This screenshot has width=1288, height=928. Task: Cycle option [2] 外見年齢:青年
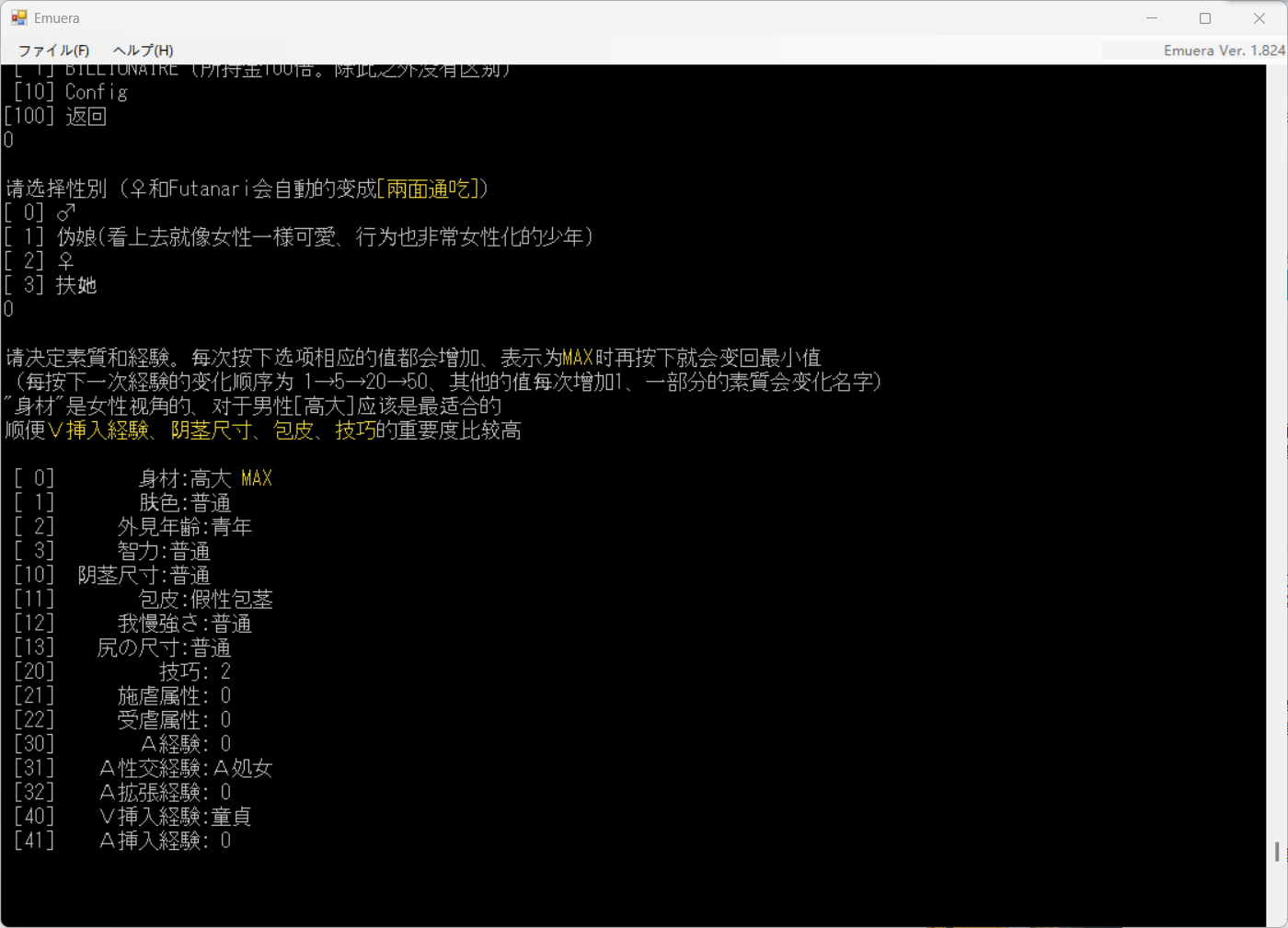132,527
